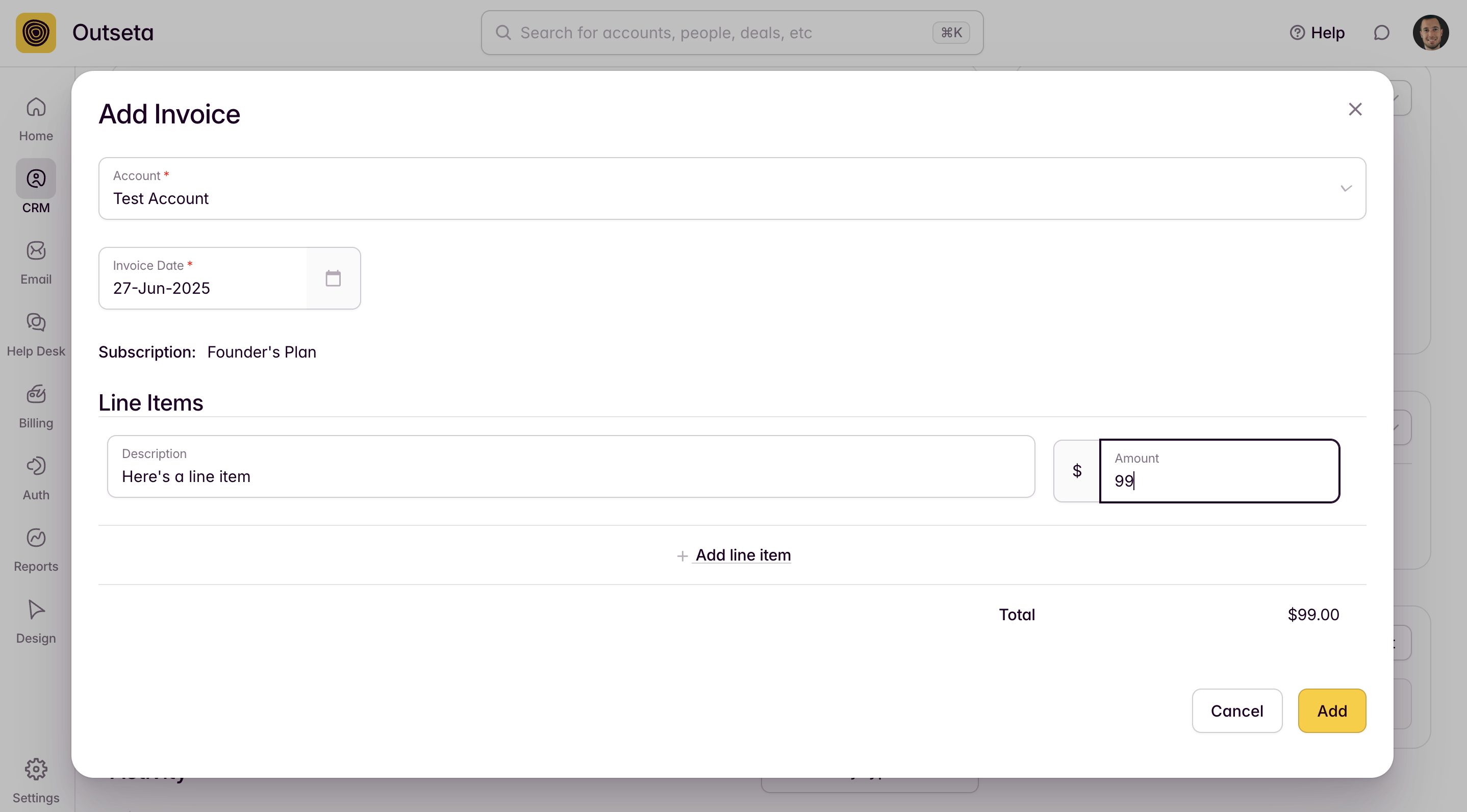The width and height of the screenshot is (1467, 812).
Task: Click the Invoice Date field
Action: point(204,278)
